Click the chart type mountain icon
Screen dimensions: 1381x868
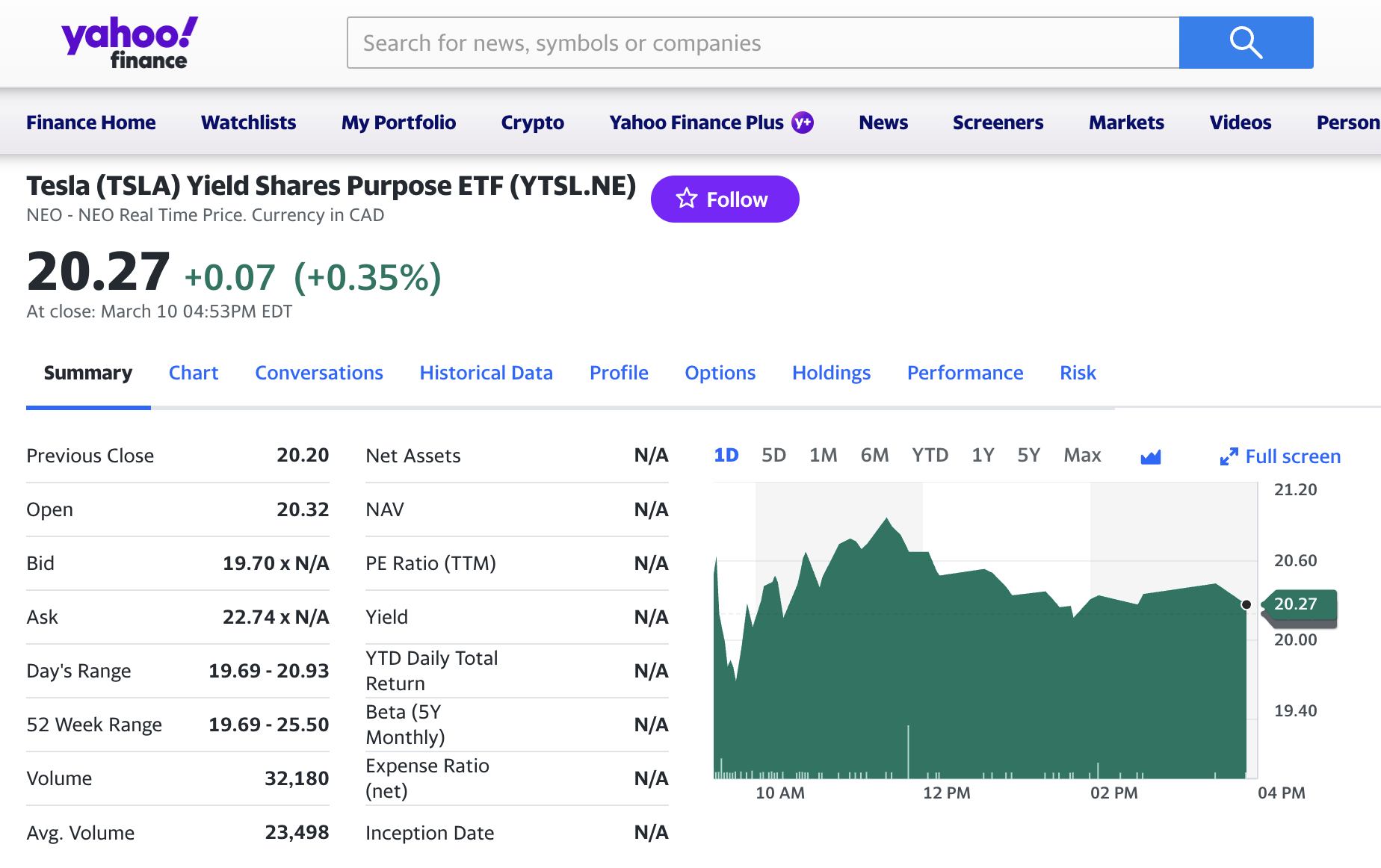point(1151,456)
